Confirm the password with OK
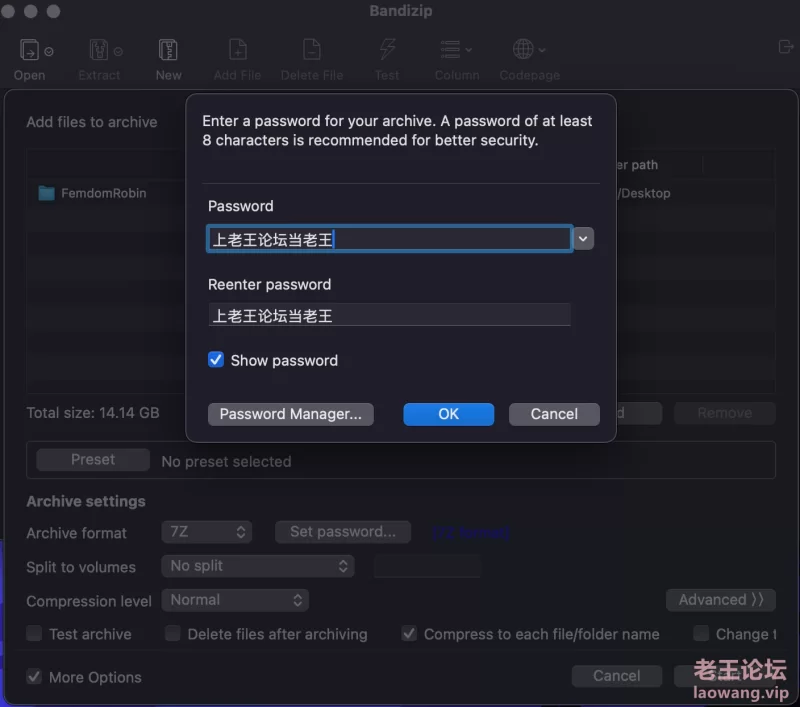This screenshot has height=707, width=800. [x=448, y=414]
